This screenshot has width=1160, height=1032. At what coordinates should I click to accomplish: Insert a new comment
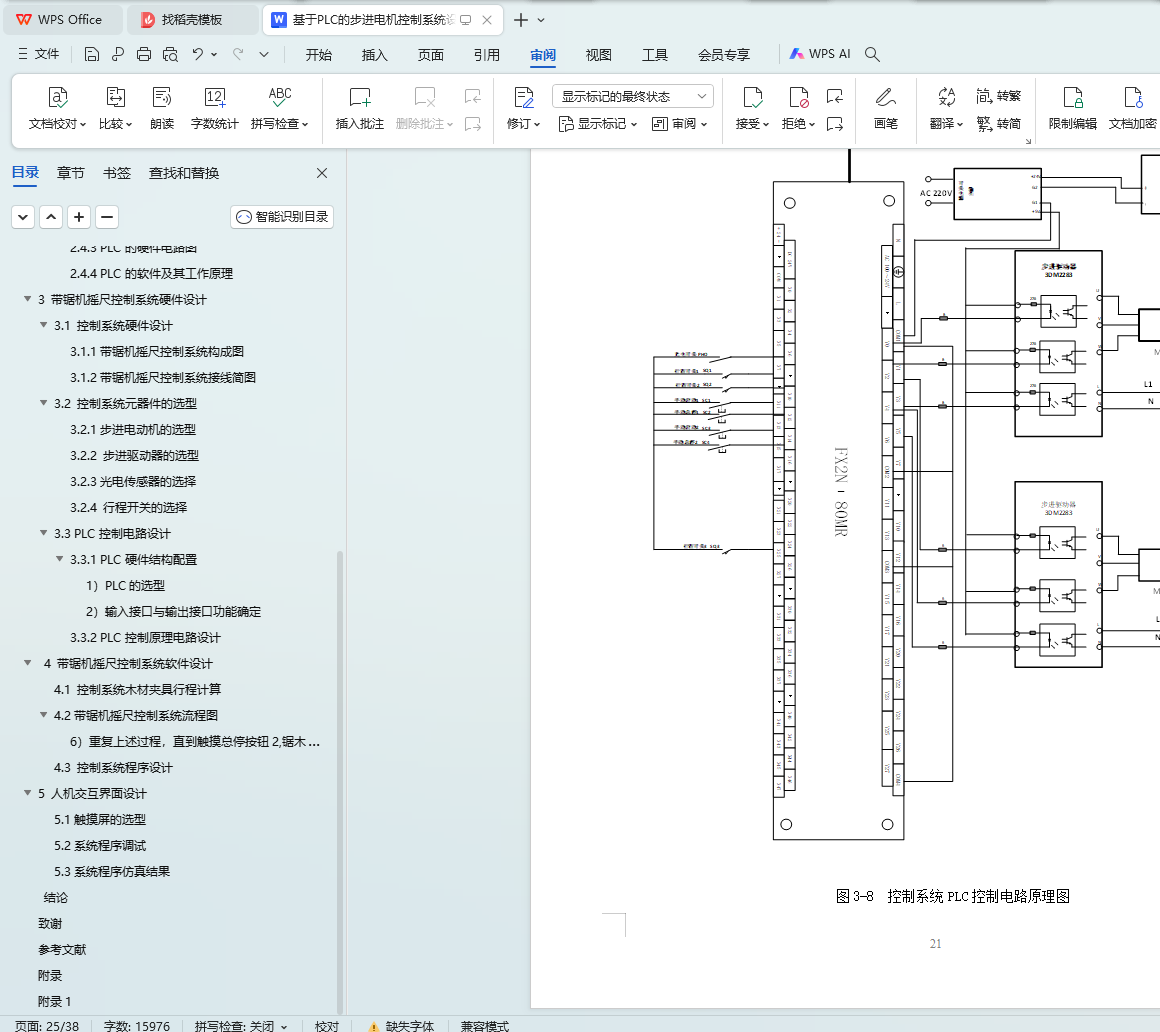(360, 109)
